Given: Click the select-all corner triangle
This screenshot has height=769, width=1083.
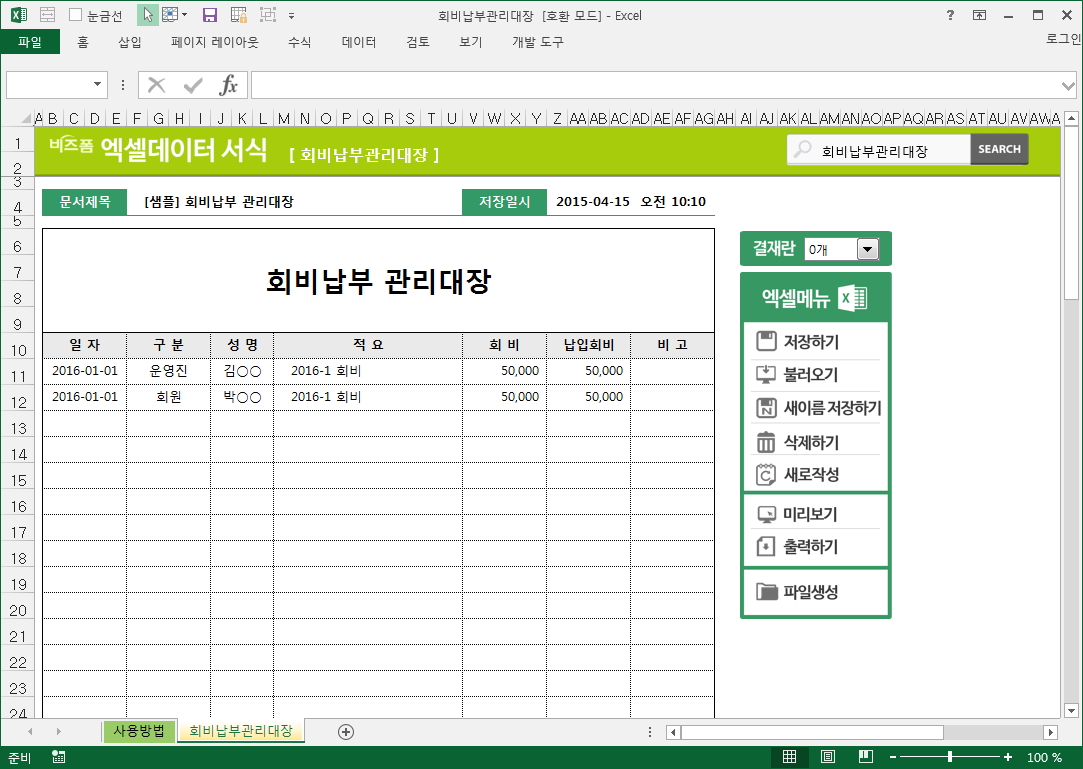Looking at the screenshot, I should point(26,118).
